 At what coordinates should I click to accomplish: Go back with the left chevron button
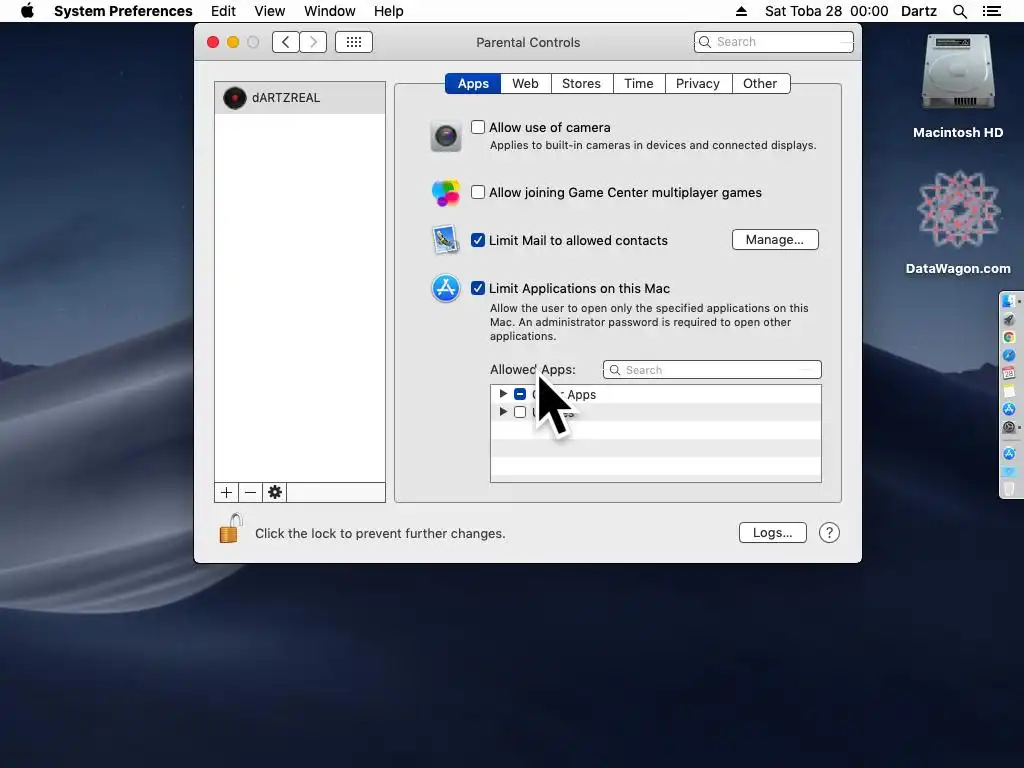coord(285,42)
